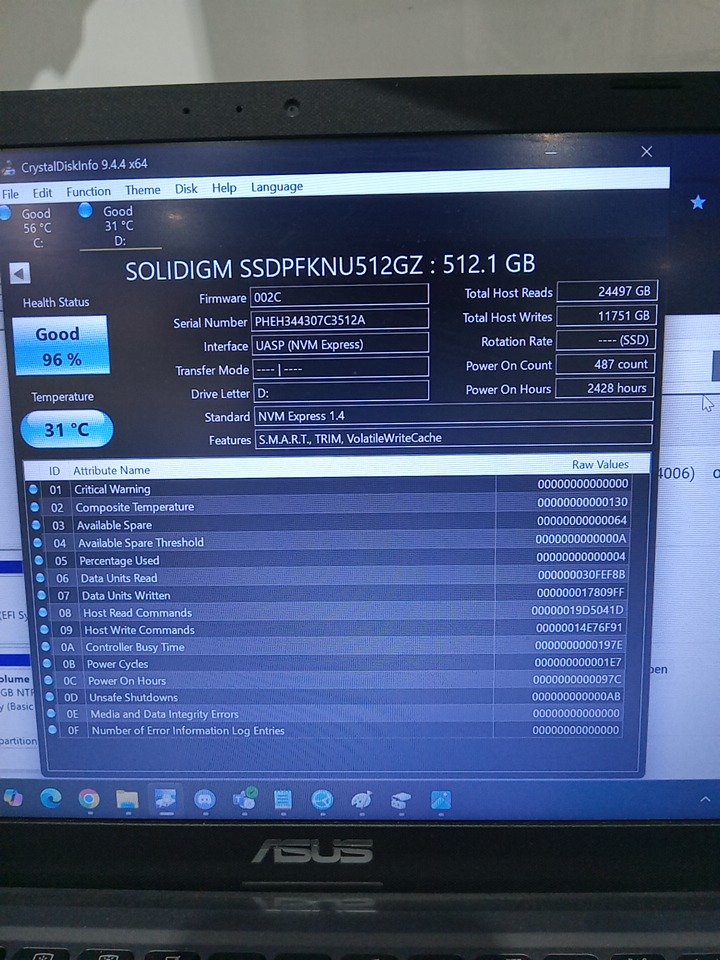Select the Available Spare Threshold row
The width and height of the screenshot is (720, 960).
click(x=331, y=541)
